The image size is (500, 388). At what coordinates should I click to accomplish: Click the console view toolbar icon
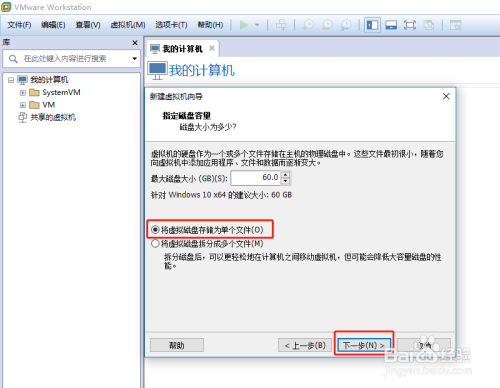(x=455, y=25)
